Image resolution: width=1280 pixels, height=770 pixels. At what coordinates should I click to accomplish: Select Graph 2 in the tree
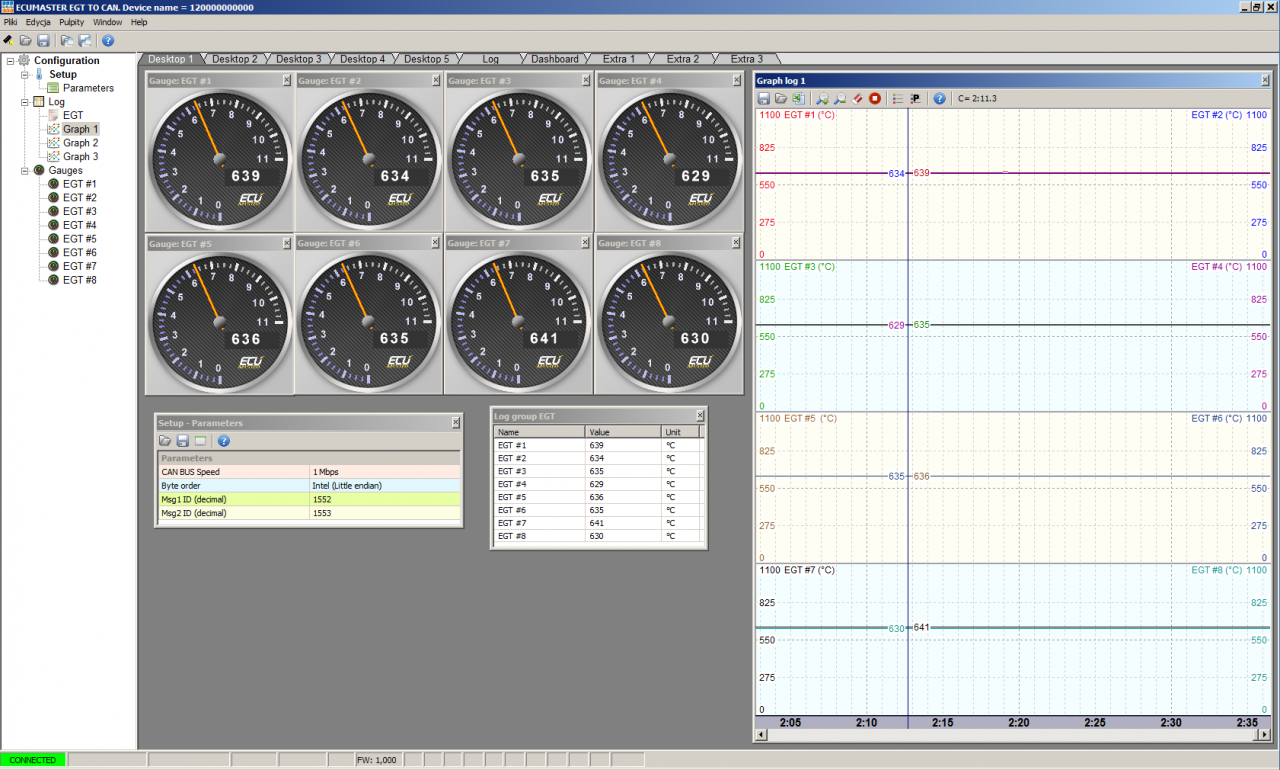point(80,143)
